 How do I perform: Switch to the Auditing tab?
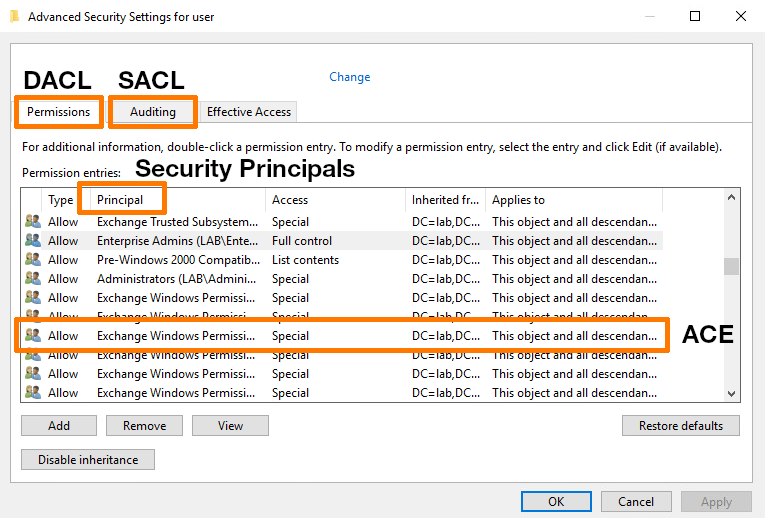[x=152, y=112]
